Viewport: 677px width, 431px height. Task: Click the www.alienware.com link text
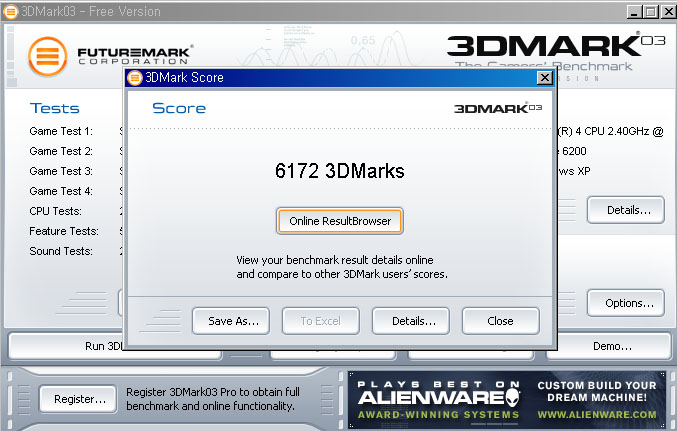point(597,415)
